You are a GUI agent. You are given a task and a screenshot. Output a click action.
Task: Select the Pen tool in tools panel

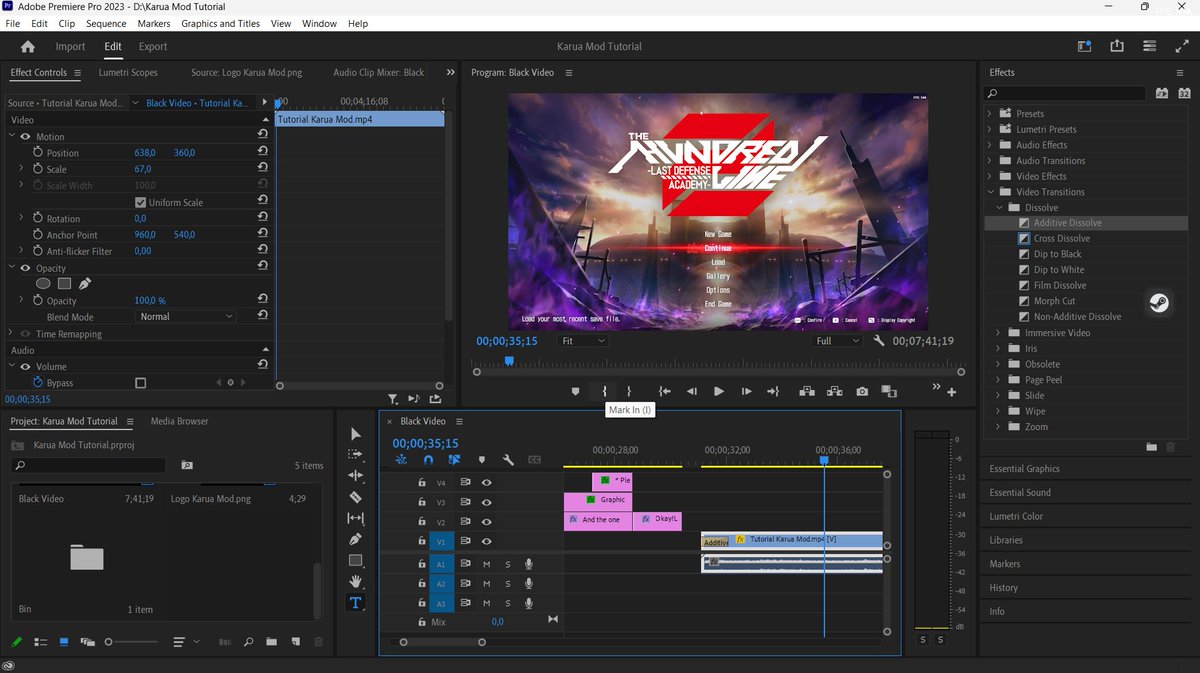click(x=355, y=539)
